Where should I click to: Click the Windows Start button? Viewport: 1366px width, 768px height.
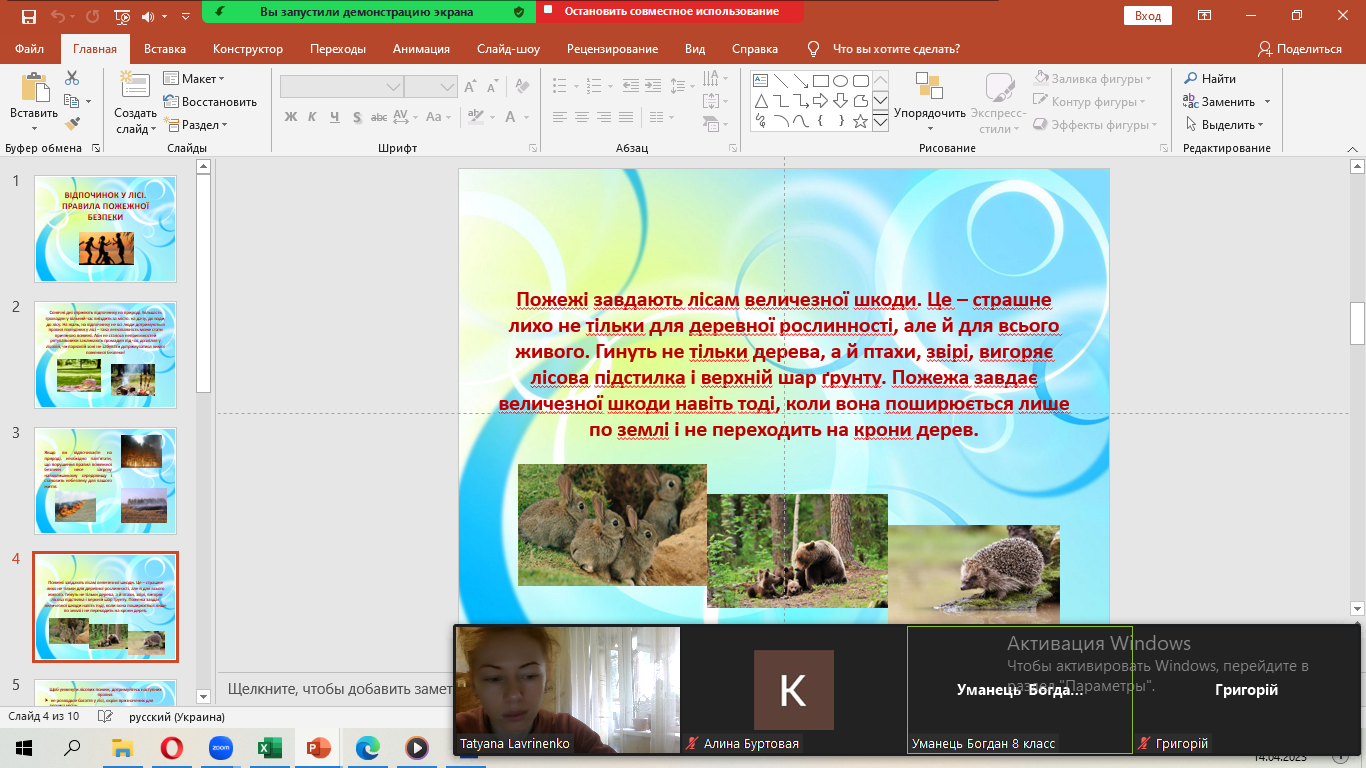pos(24,747)
